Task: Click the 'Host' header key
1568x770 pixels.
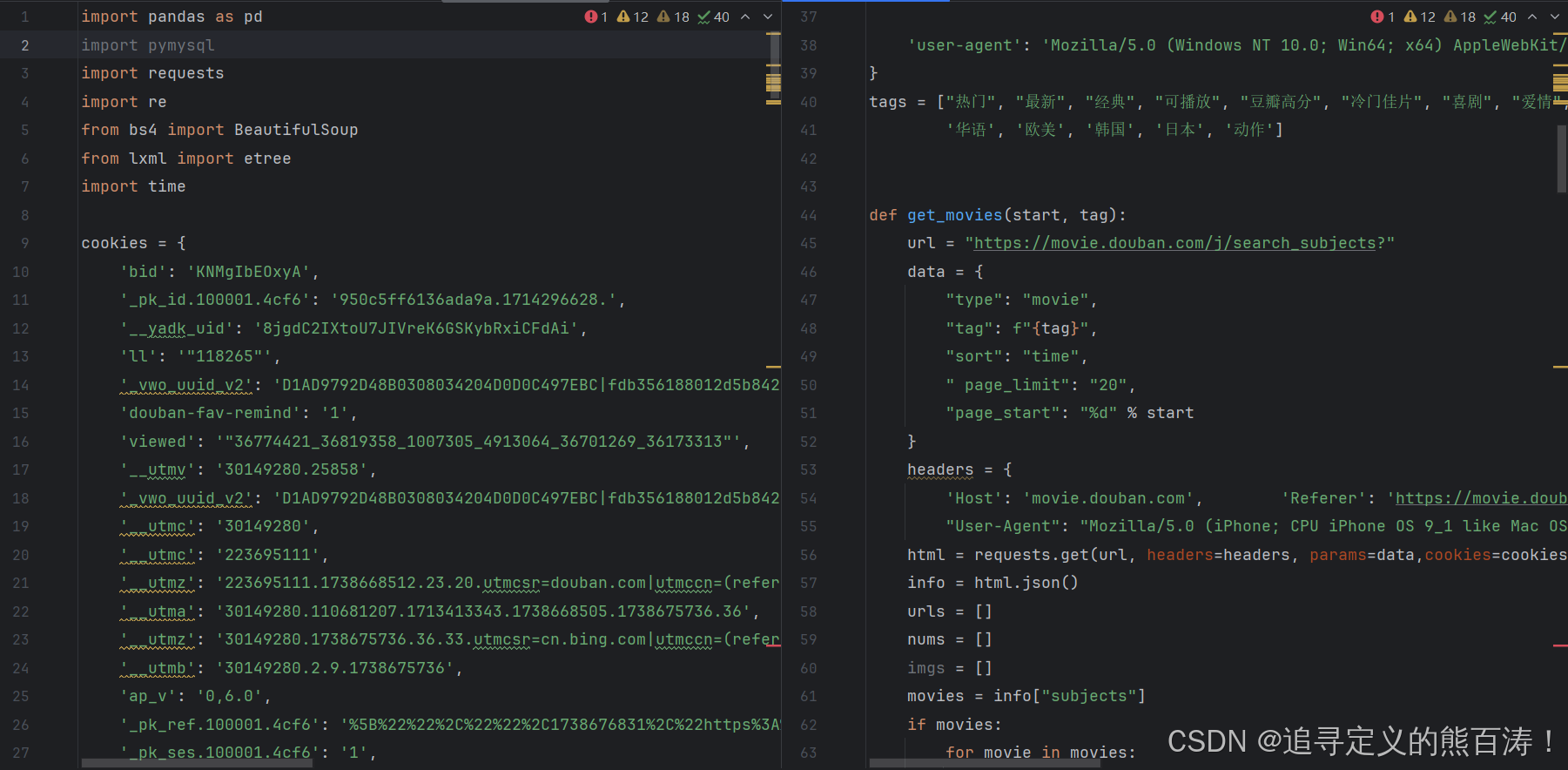Action: click(974, 498)
